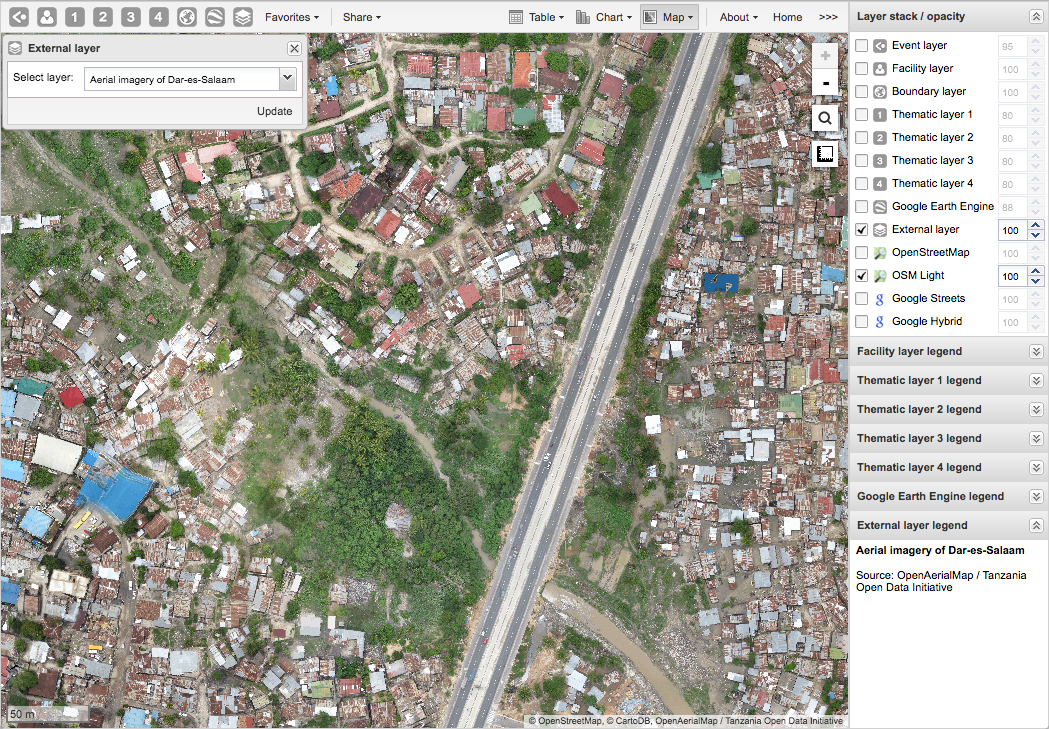Zoom out using the minus map control

point(825,84)
